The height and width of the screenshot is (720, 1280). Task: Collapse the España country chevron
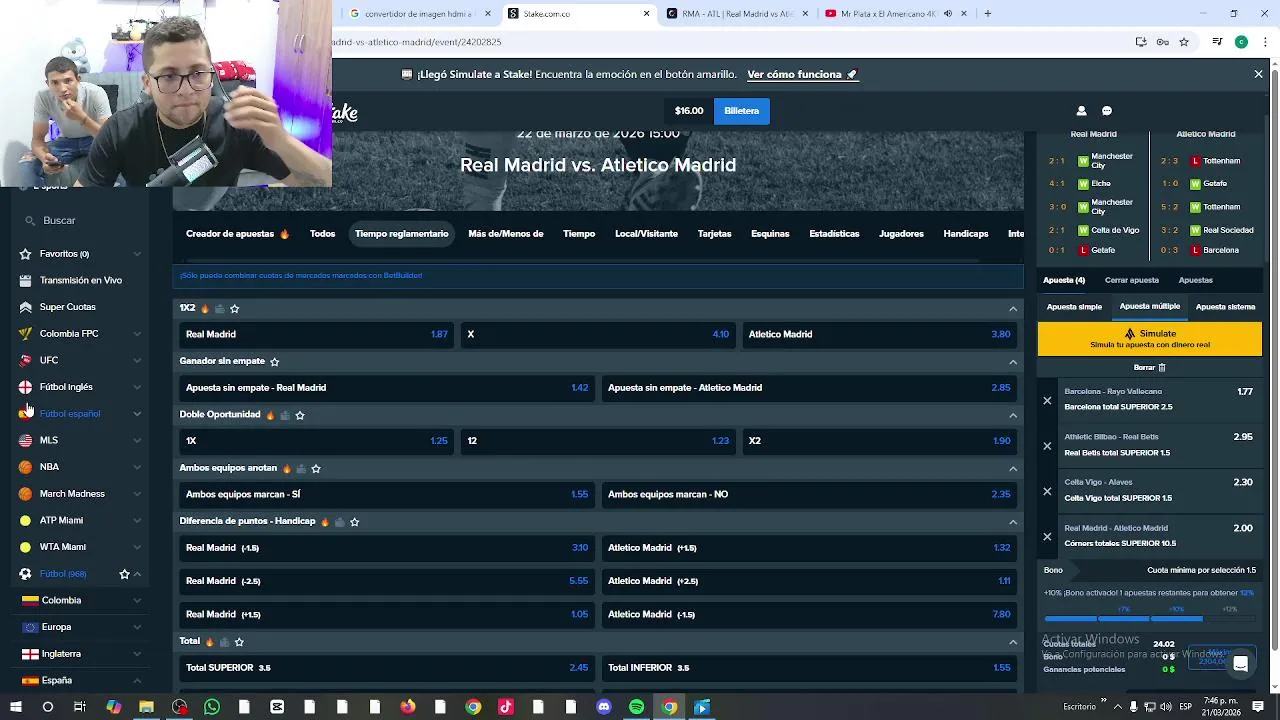pyautogui.click(x=137, y=680)
